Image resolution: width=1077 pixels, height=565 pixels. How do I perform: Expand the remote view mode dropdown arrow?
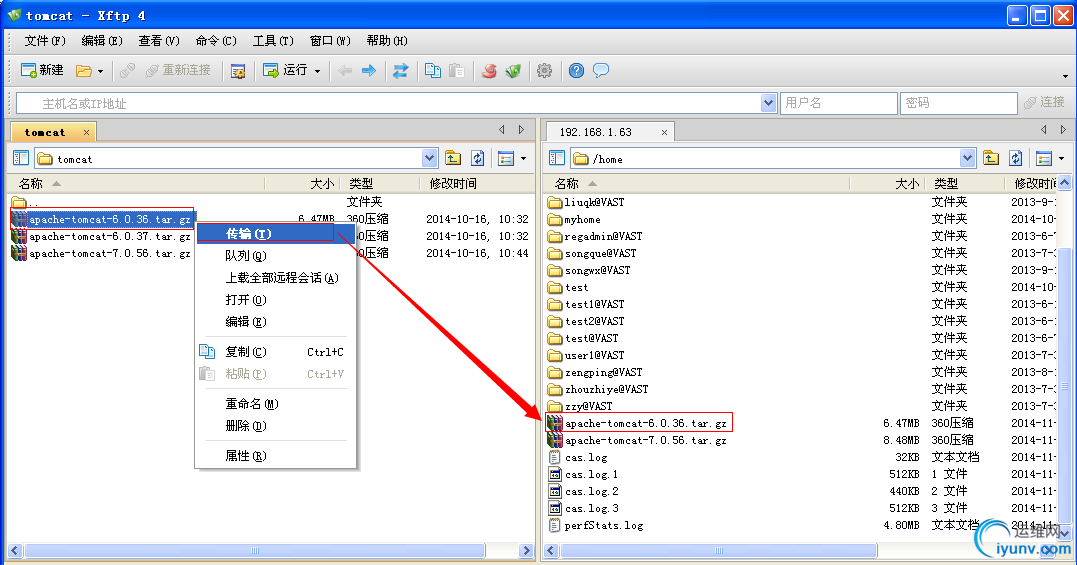tap(1061, 159)
